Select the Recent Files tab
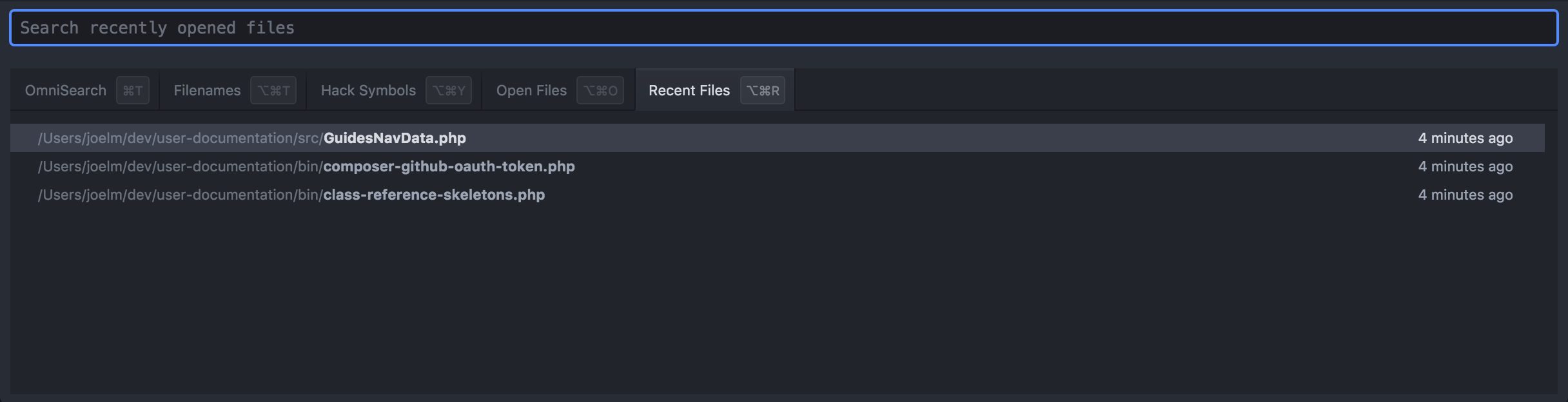Screen dimensions: 1568x402 715,90
